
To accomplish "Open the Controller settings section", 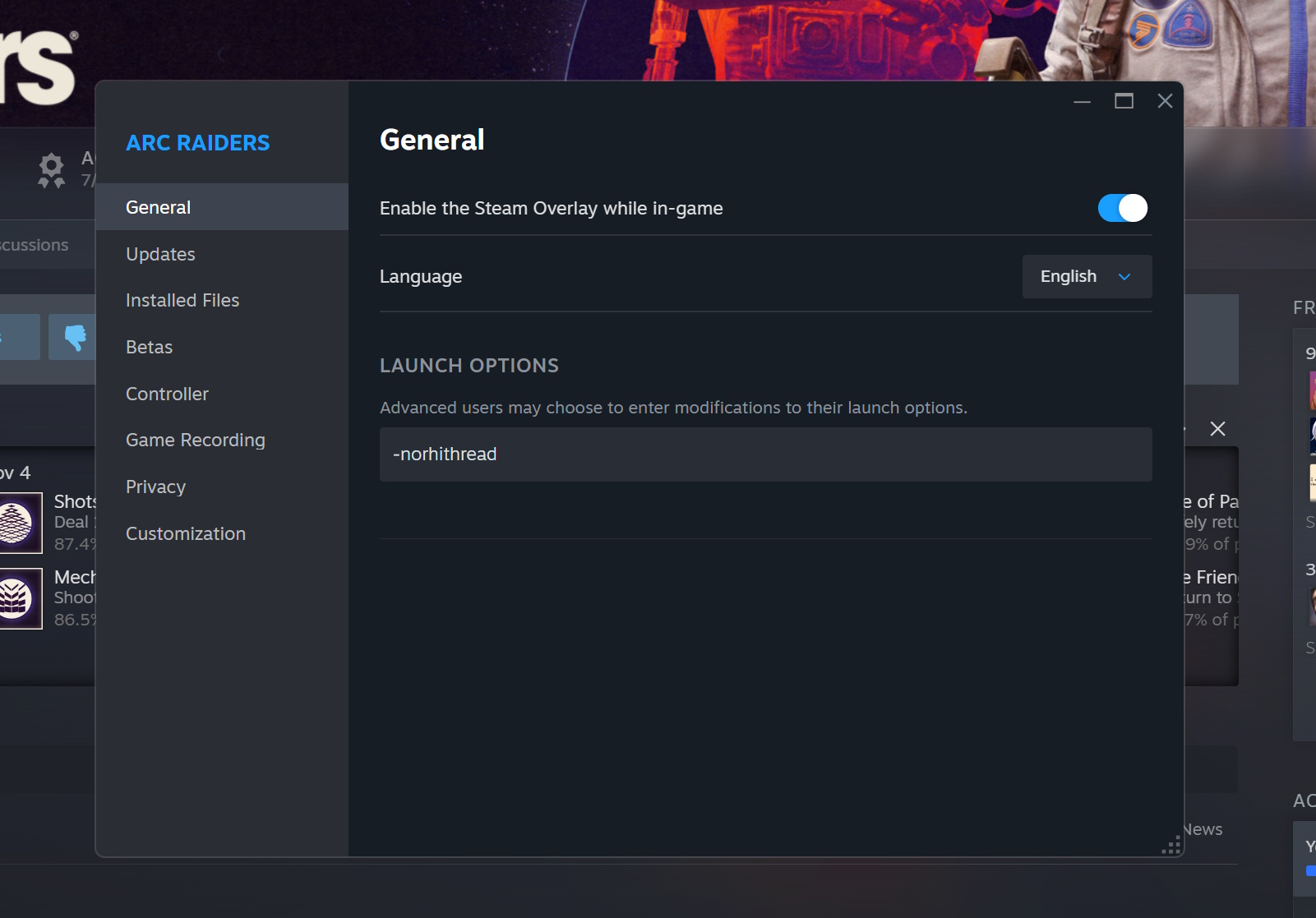I will 167,394.
